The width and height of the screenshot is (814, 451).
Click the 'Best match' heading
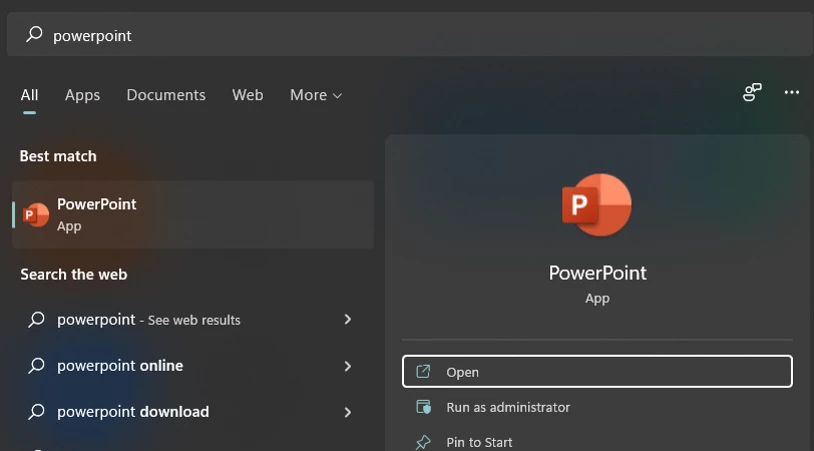tap(58, 156)
